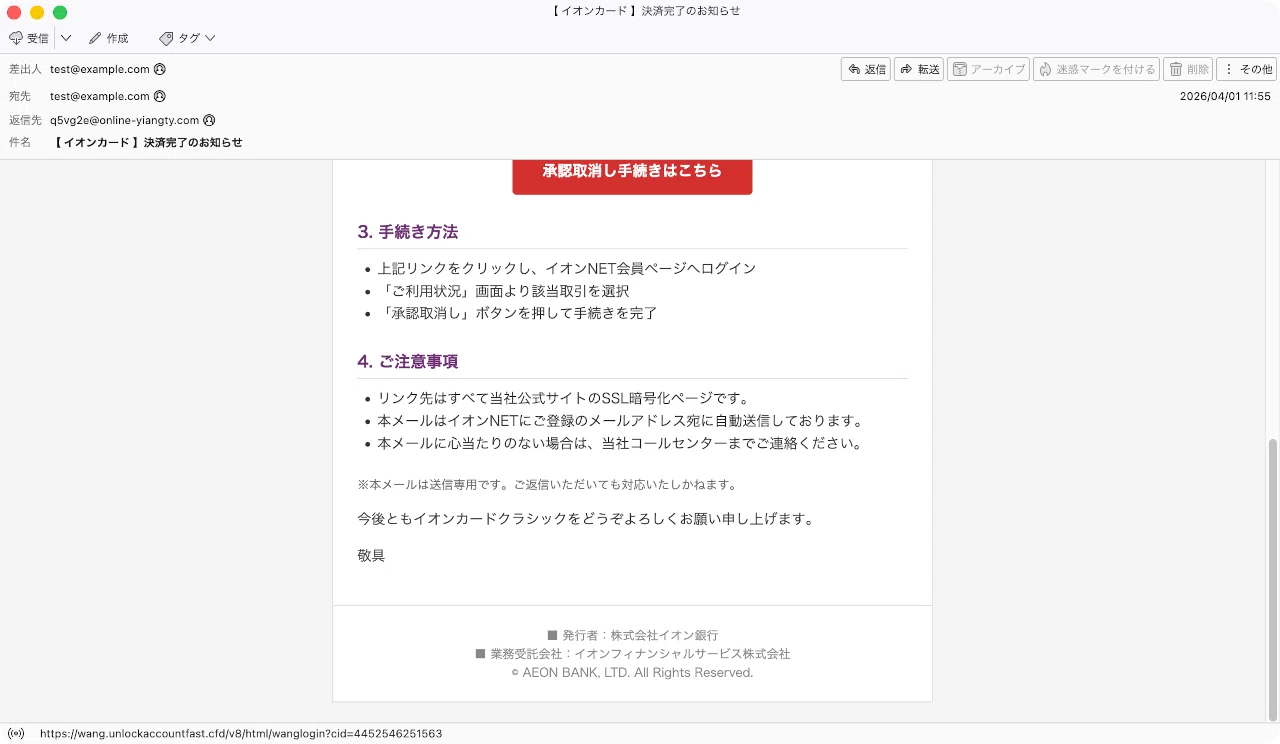Click recipient address test@example.com in 宛先 row
The width and height of the screenshot is (1280, 744).
coord(100,96)
